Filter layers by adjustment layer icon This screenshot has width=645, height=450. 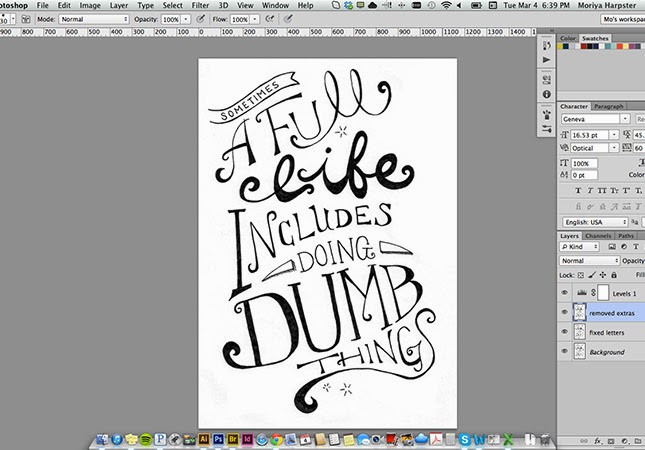[x=624, y=247]
